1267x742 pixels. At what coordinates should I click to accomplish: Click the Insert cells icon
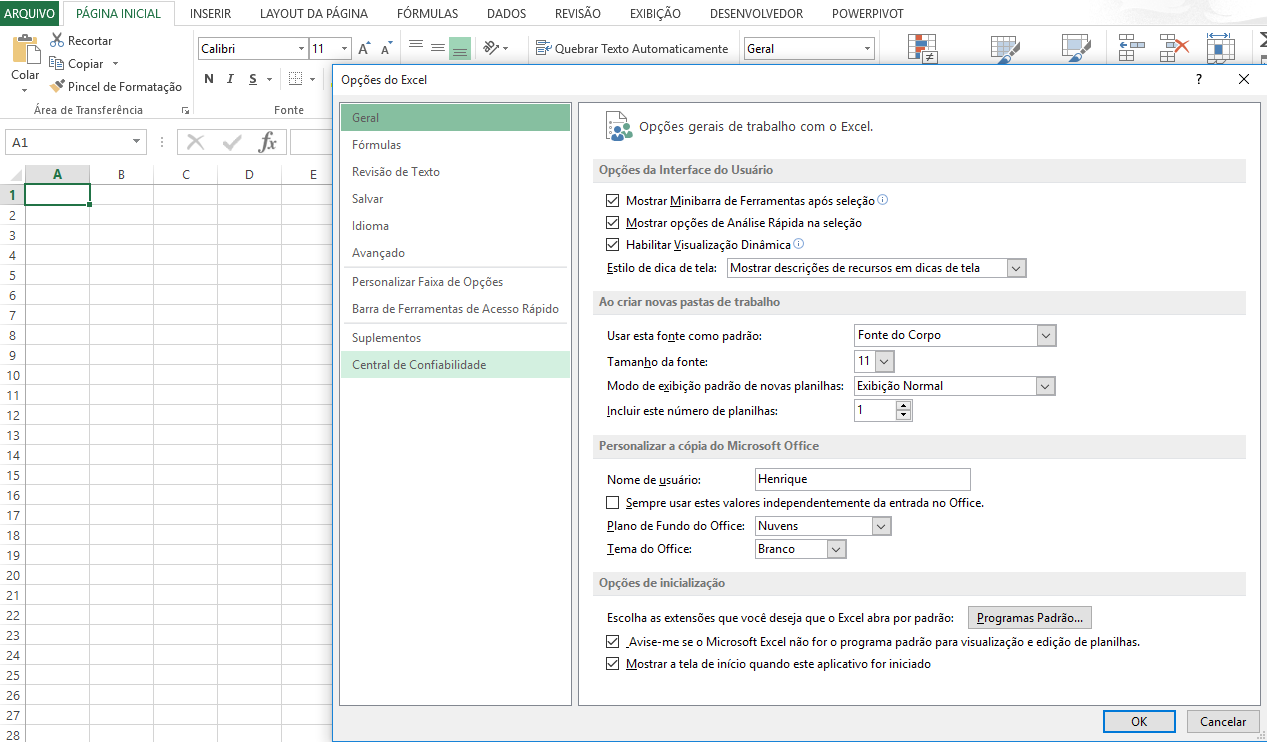(x=1131, y=49)
